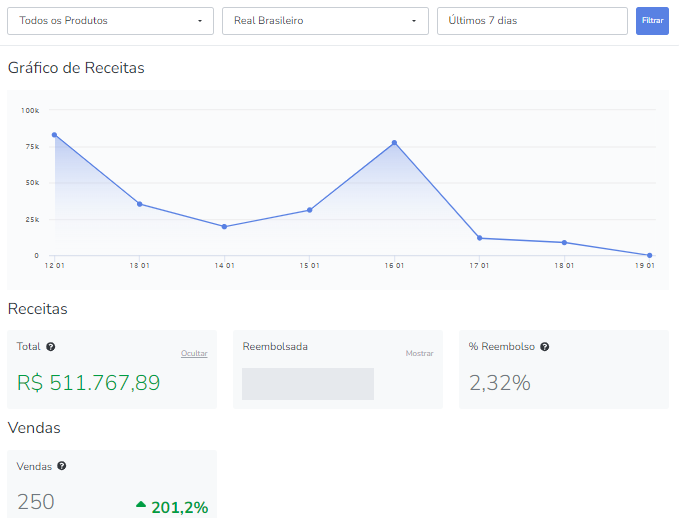The width and height of the screenshot is (679, 518).
Task: Click the 19 01 chart data point
Action: point(650,256)
